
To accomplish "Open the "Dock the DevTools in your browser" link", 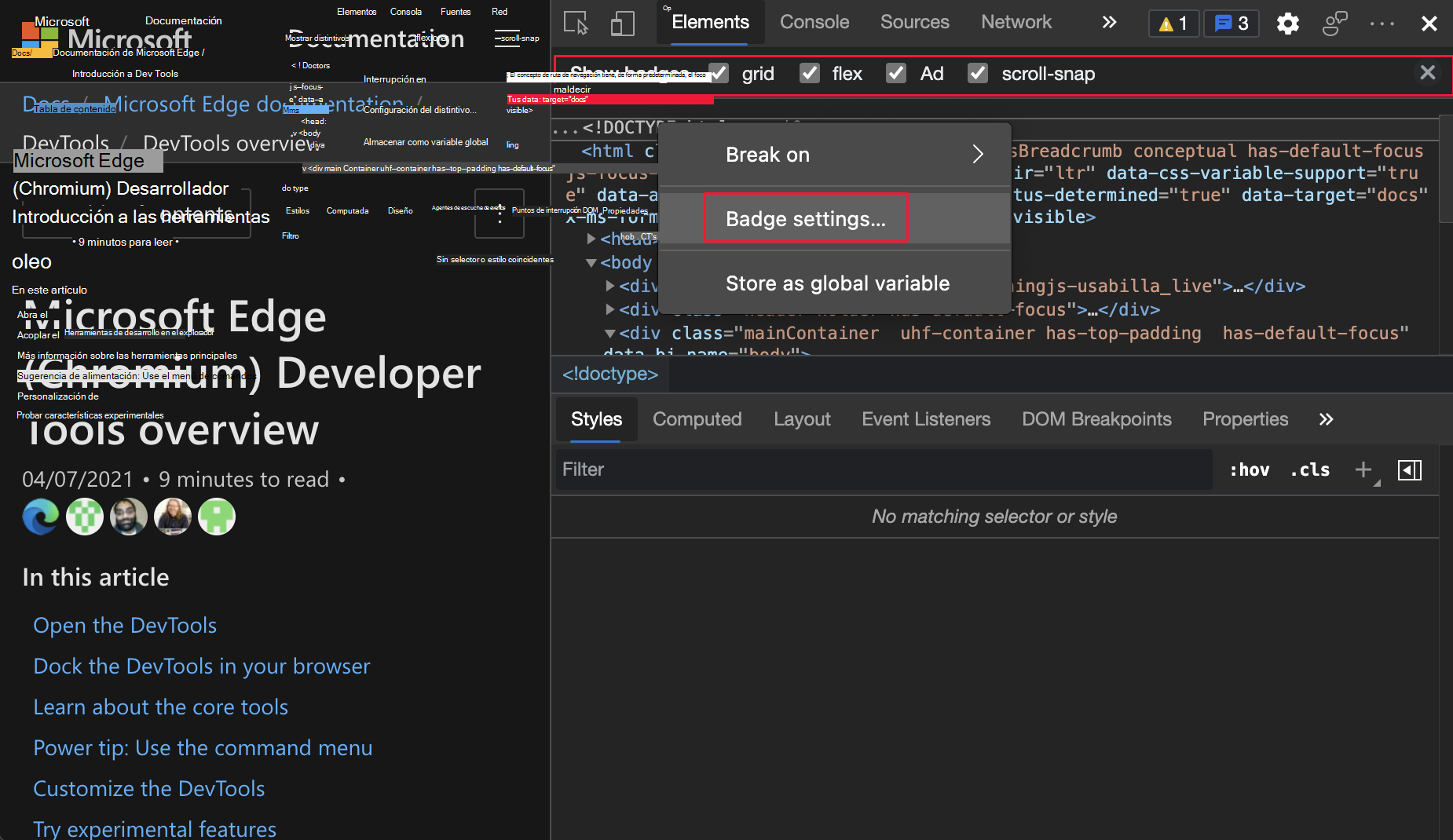I will pyautogui.click(x=201, y=666).
